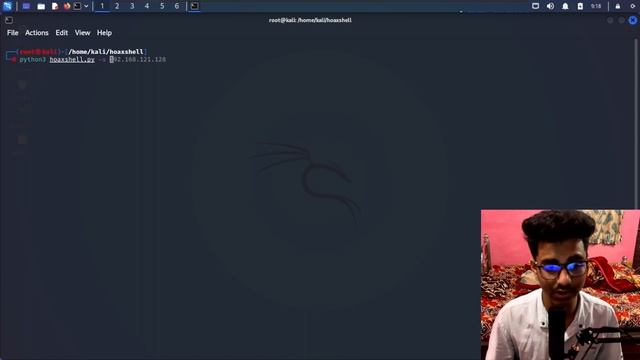Open the Actions menu
Viewport: 640px width, 360px height.
click(x=37, y=33)
